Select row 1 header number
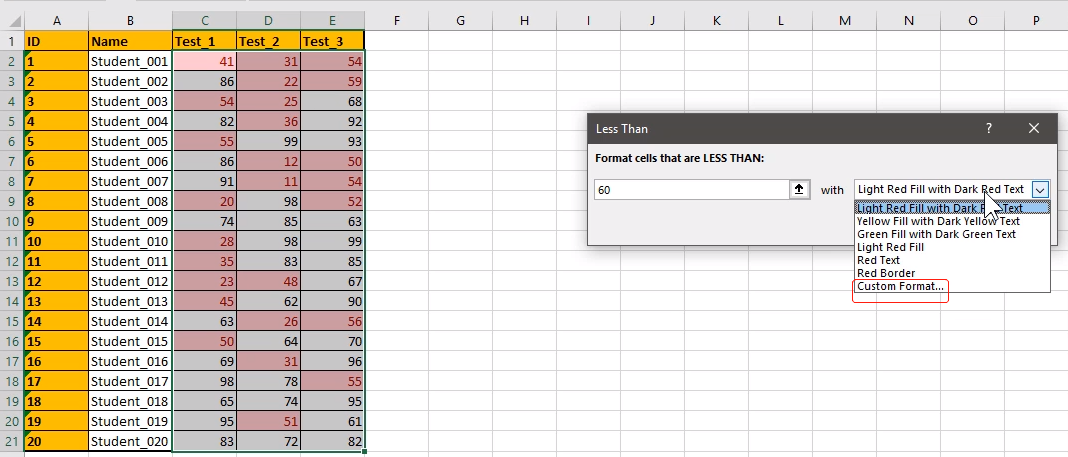The height and width of the screenshot is (457, 1068). pyautogui.click(x=12, y=42)
